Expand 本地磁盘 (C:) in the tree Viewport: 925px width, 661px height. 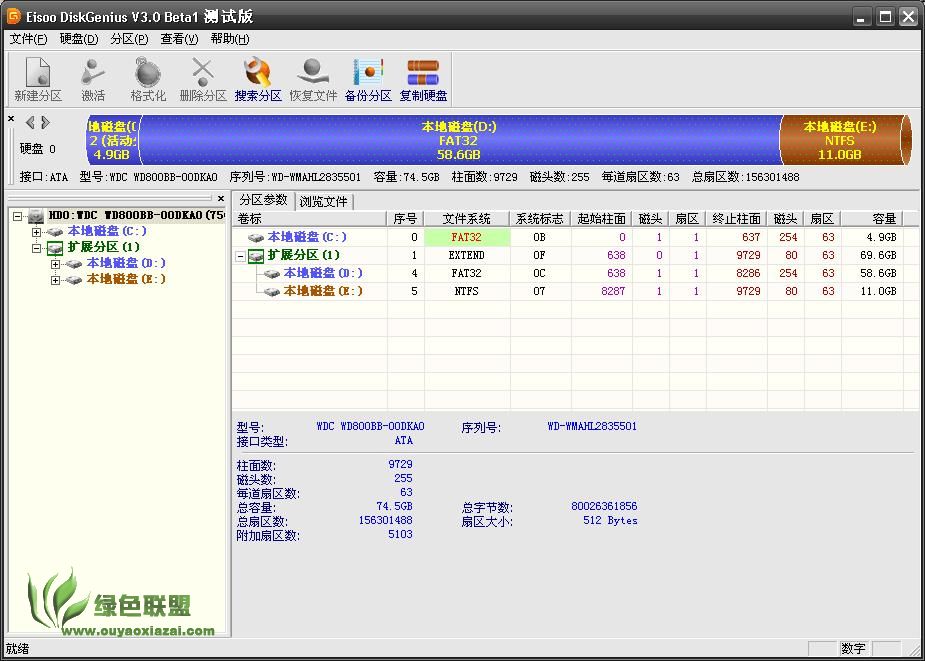pos(37,232)
